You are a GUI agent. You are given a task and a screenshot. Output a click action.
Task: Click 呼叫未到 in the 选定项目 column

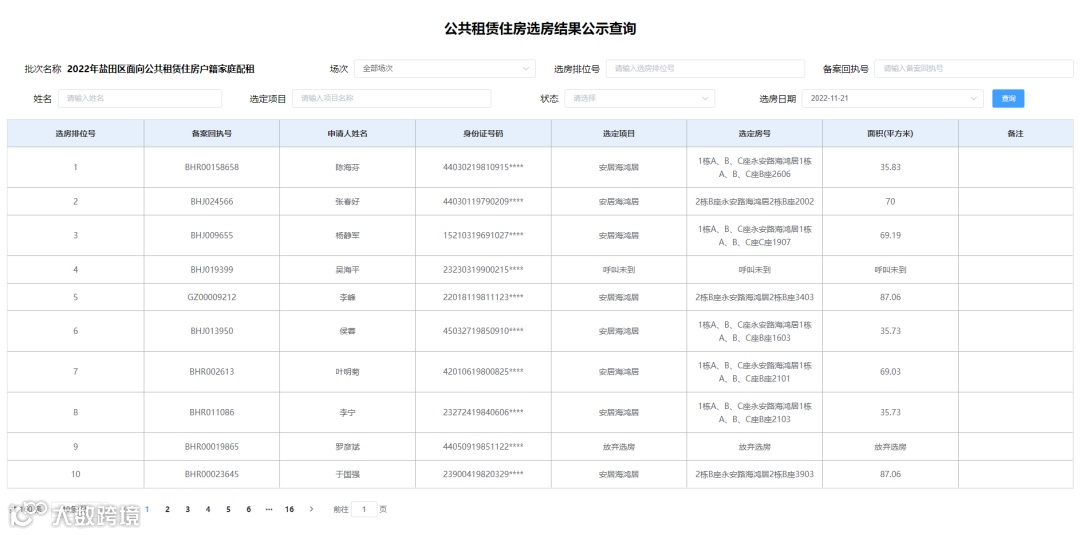619,270
